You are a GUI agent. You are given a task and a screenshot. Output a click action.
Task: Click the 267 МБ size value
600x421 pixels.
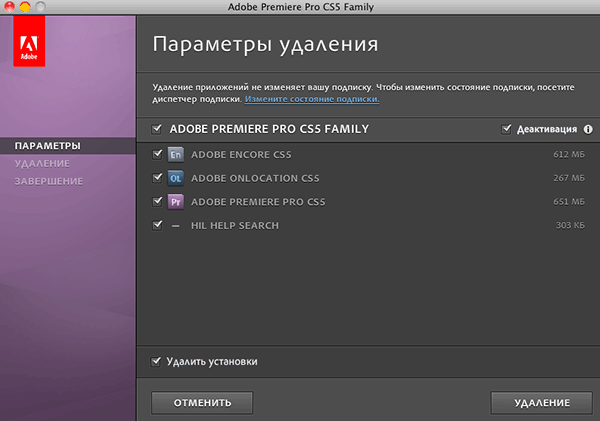[569, 178]
